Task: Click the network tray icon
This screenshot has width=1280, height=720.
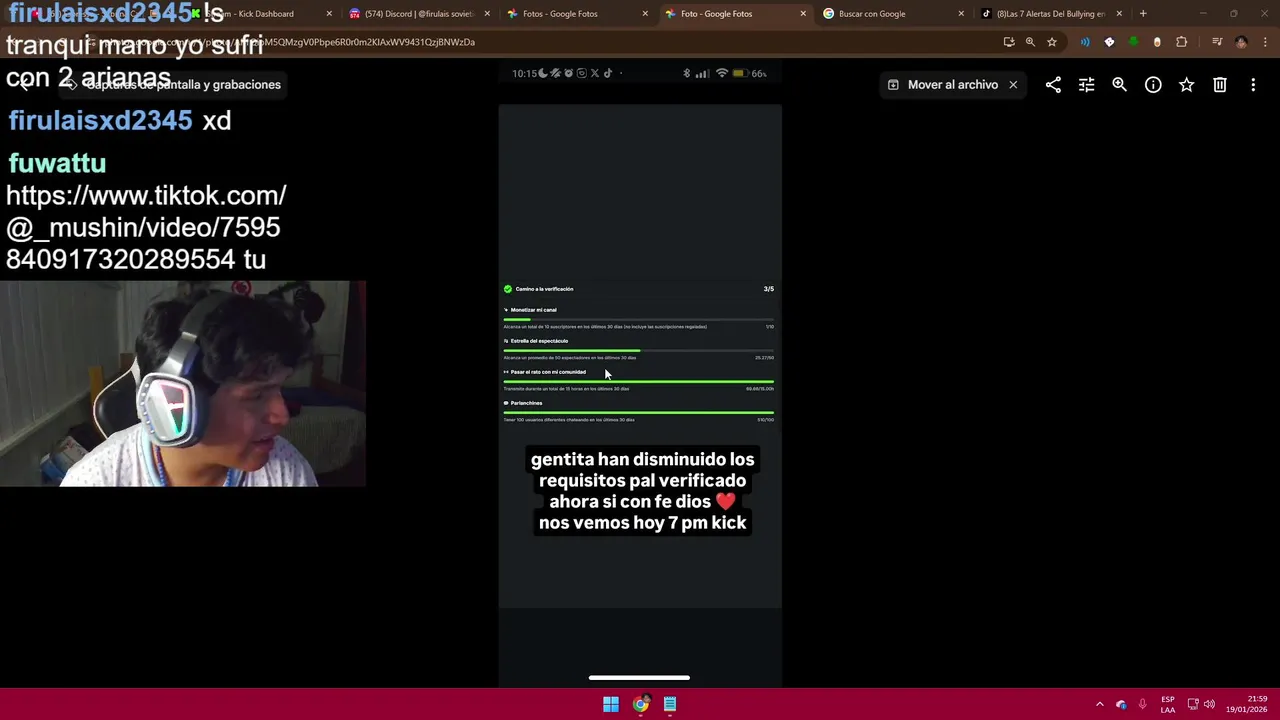Action: pos(1193,704)
